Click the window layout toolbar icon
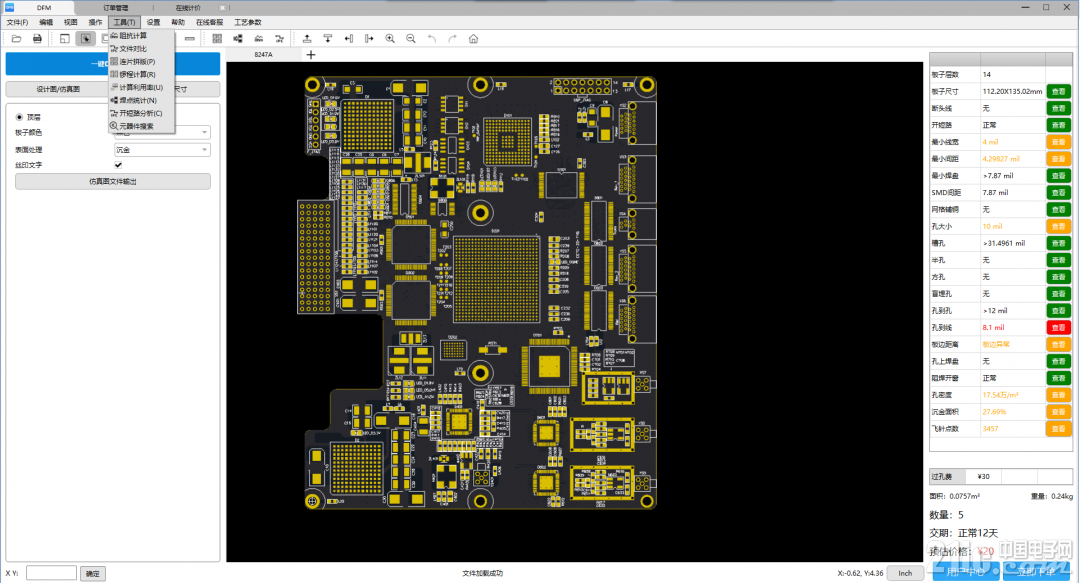 tap(64, 39)
